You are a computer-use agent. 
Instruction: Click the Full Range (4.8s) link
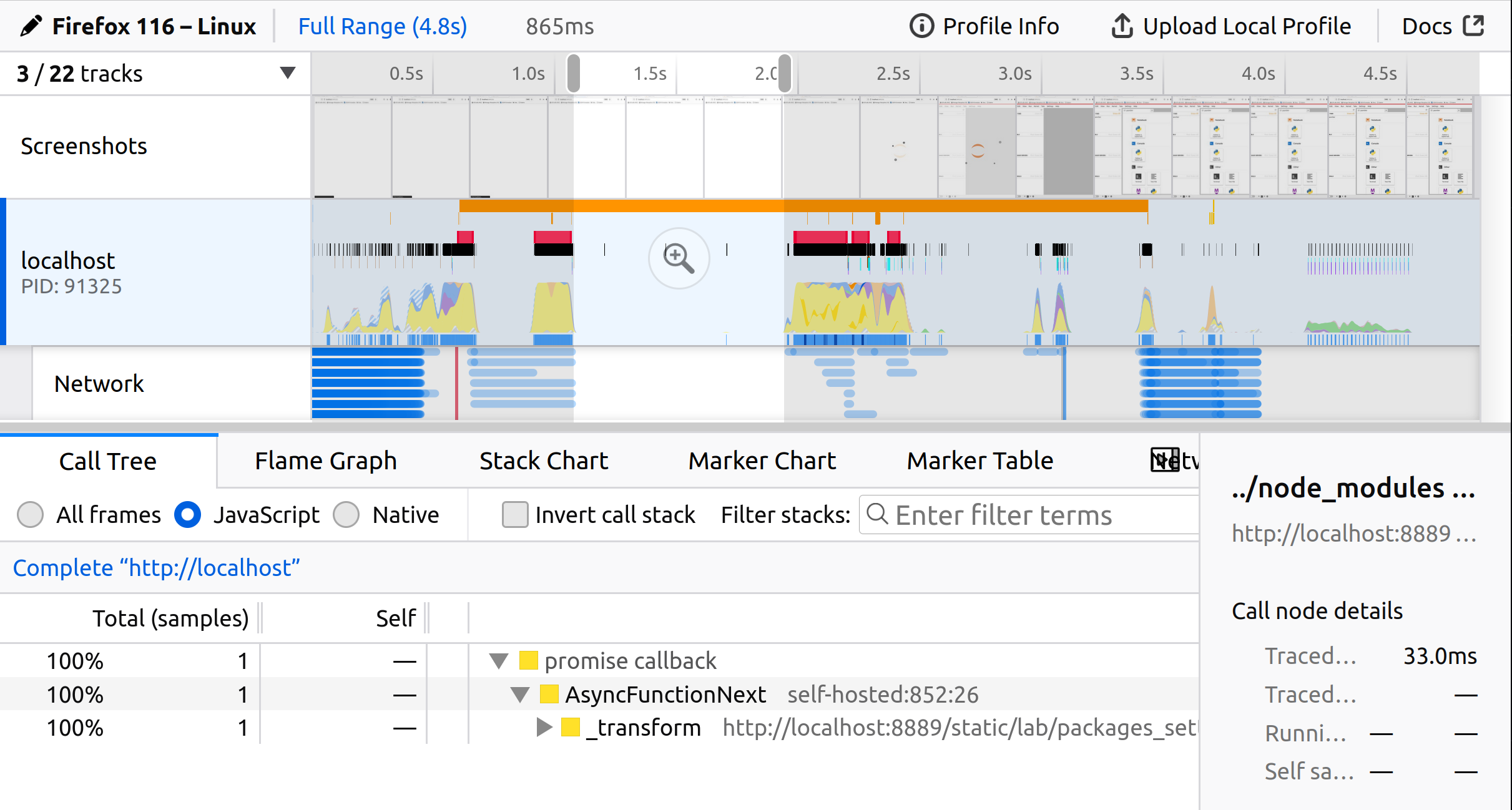[x=382, y=26]
